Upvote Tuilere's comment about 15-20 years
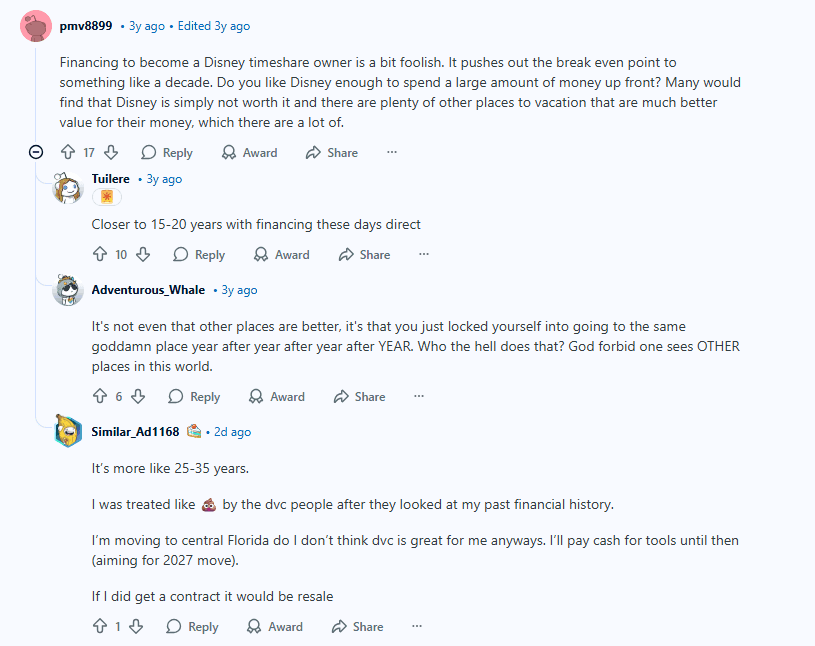This screenshot has height=646, width=815. pyautogui.click(x=100, y=255)
